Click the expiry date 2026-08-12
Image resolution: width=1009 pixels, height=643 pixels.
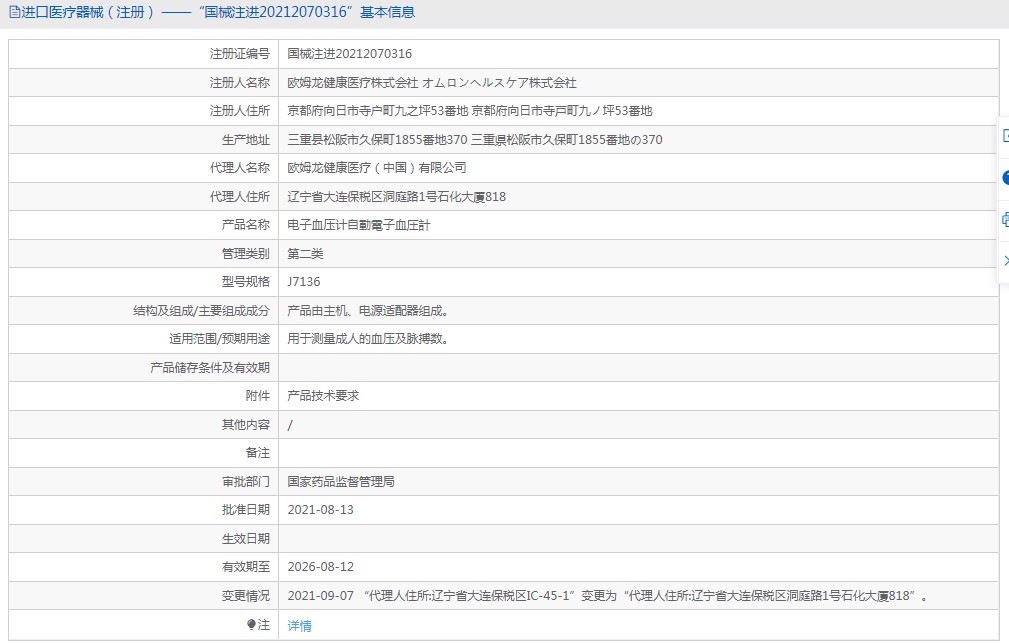coord(320,567)
